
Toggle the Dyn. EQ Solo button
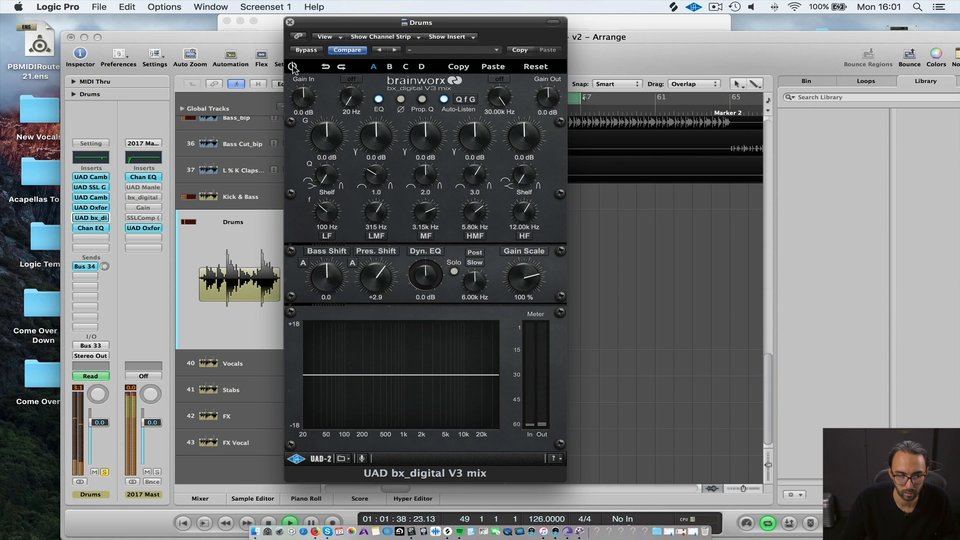[454, 271]
